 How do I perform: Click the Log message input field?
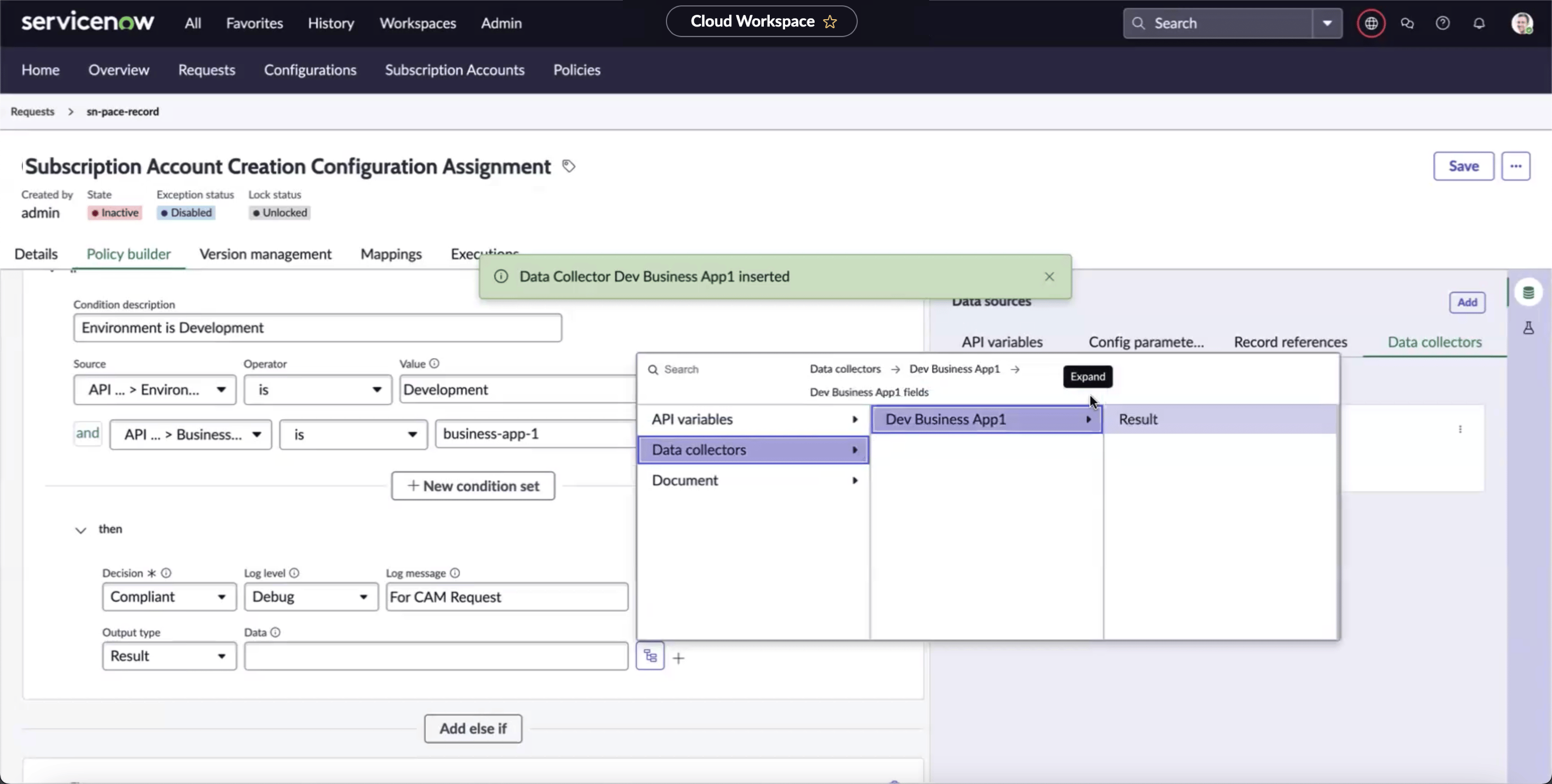coord(507,597)
